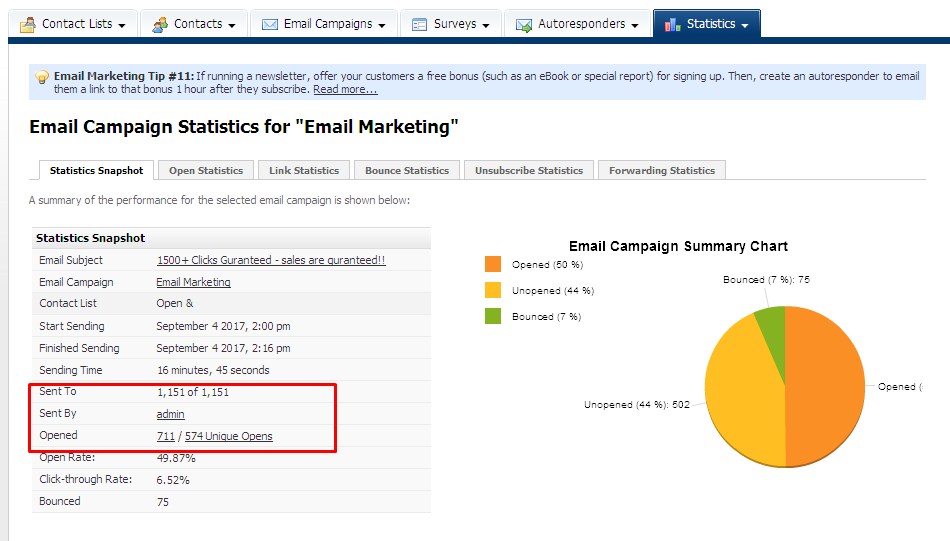Screen dimensions: 950x541
Task: Click the Surveys form icon
Action: point(420,24)
